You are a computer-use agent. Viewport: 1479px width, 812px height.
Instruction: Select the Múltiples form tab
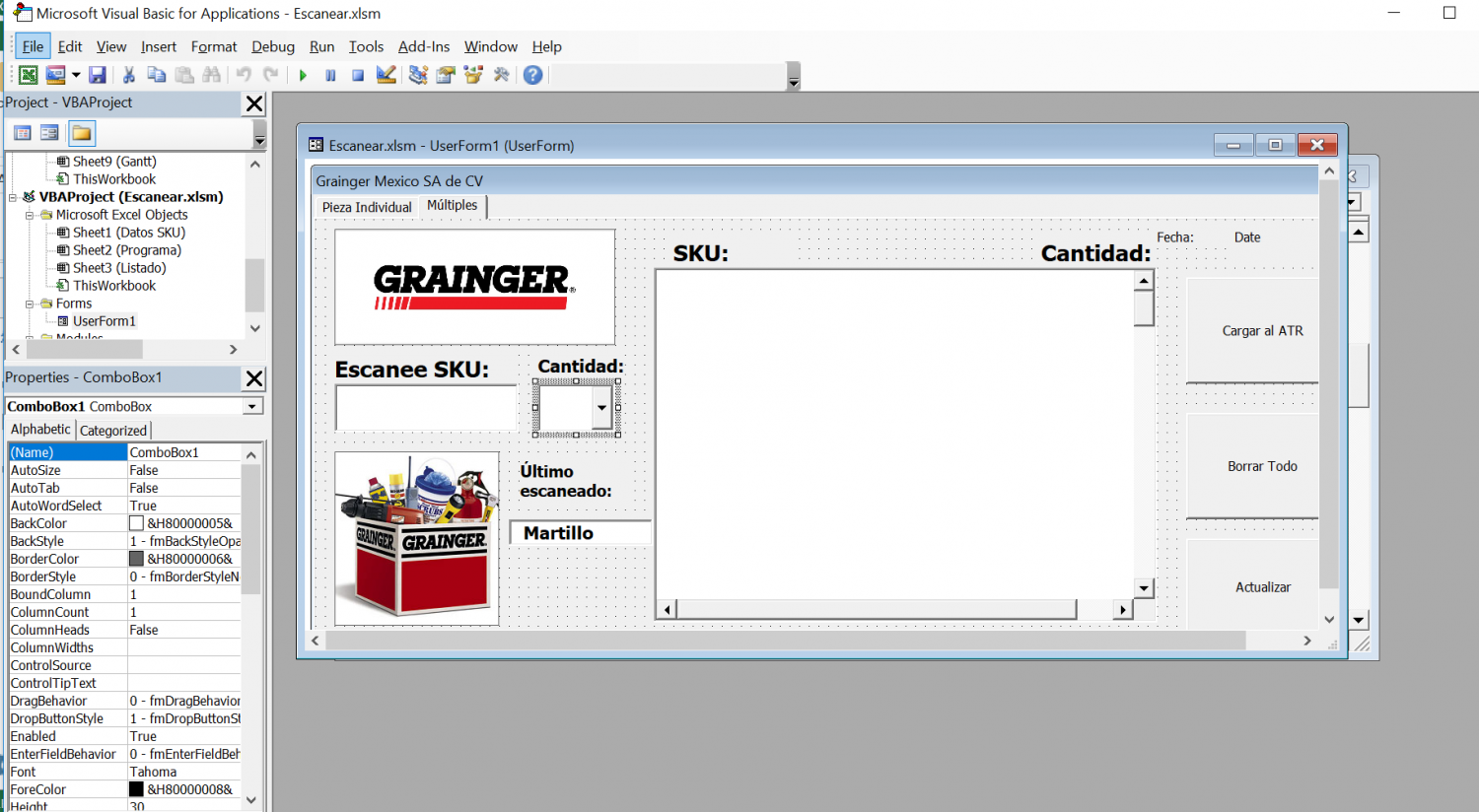tap(453, 205)
